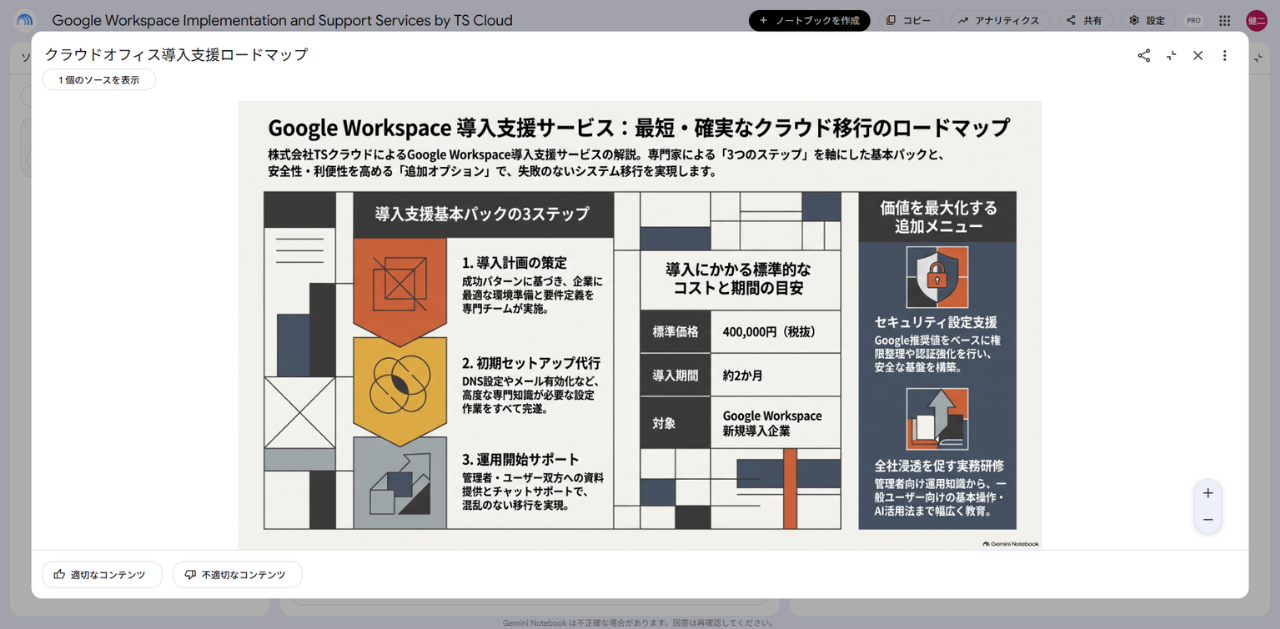Close the infographic viewer dialog
Image resolution: width=1280 pixels, height=629 pixels.
tap(1198, 56)
